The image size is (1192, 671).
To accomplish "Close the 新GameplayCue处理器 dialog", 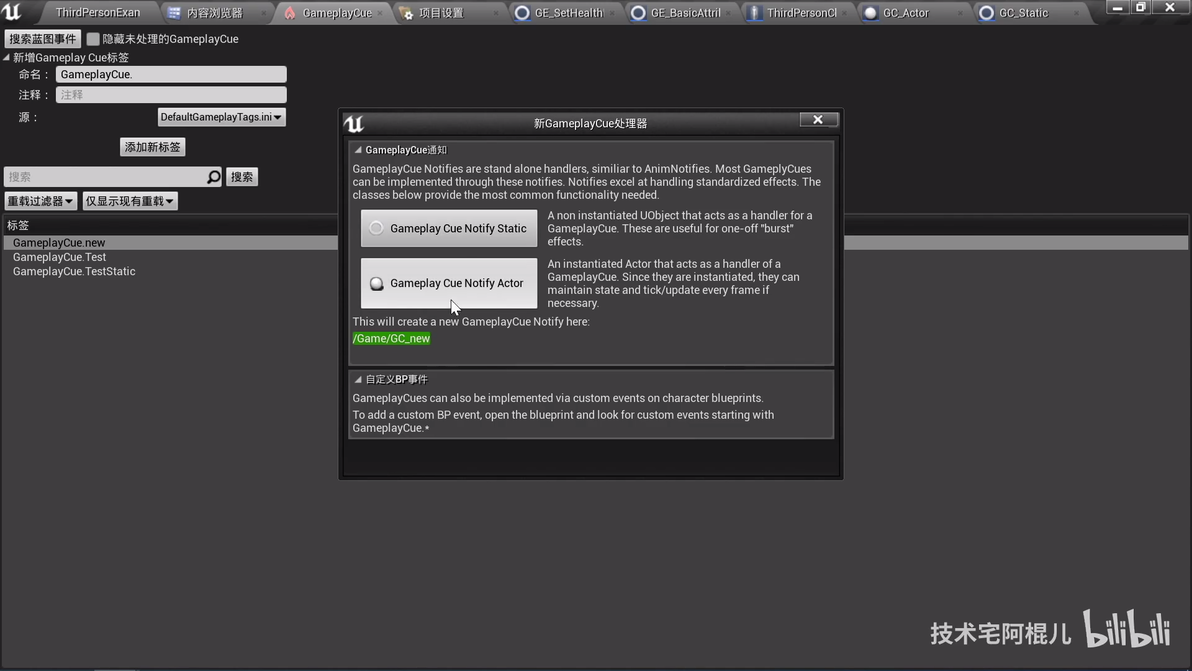I will click(818, 119).
